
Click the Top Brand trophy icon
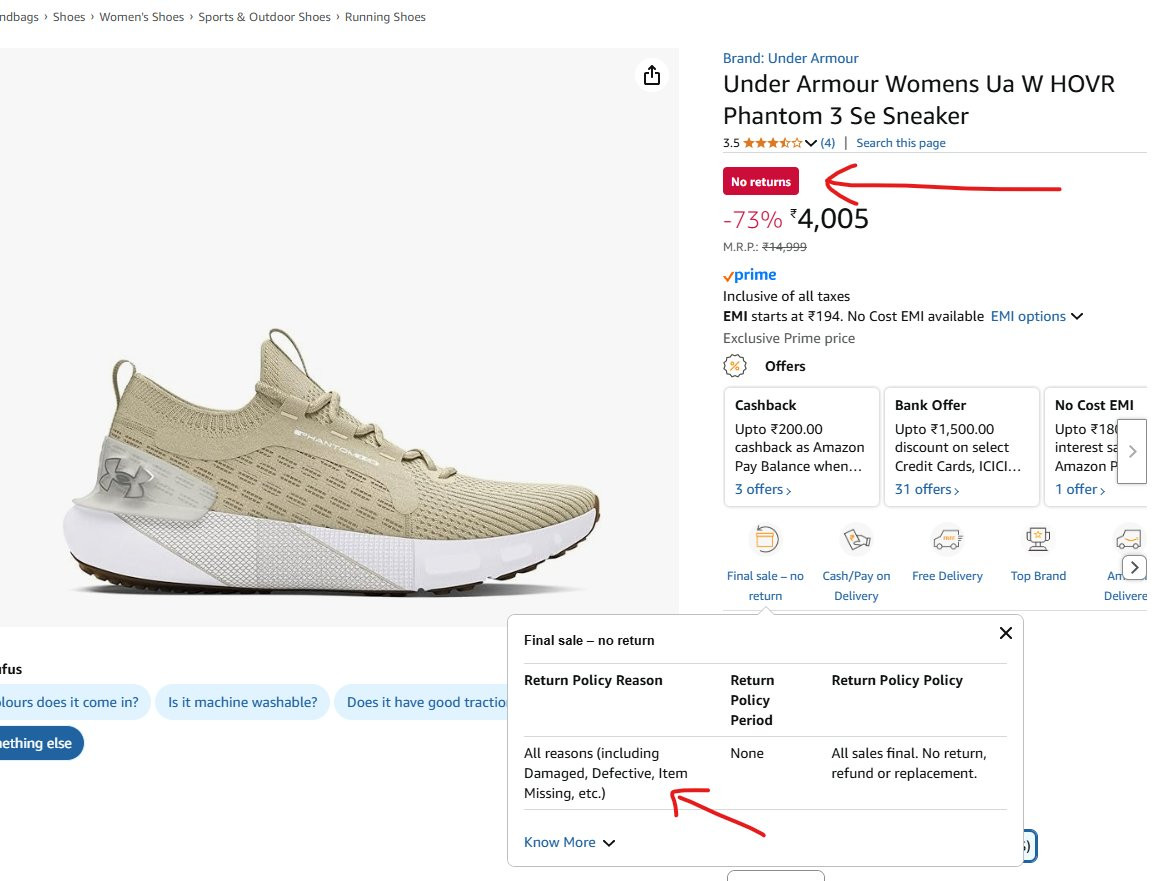click(x=1038, y=539)
